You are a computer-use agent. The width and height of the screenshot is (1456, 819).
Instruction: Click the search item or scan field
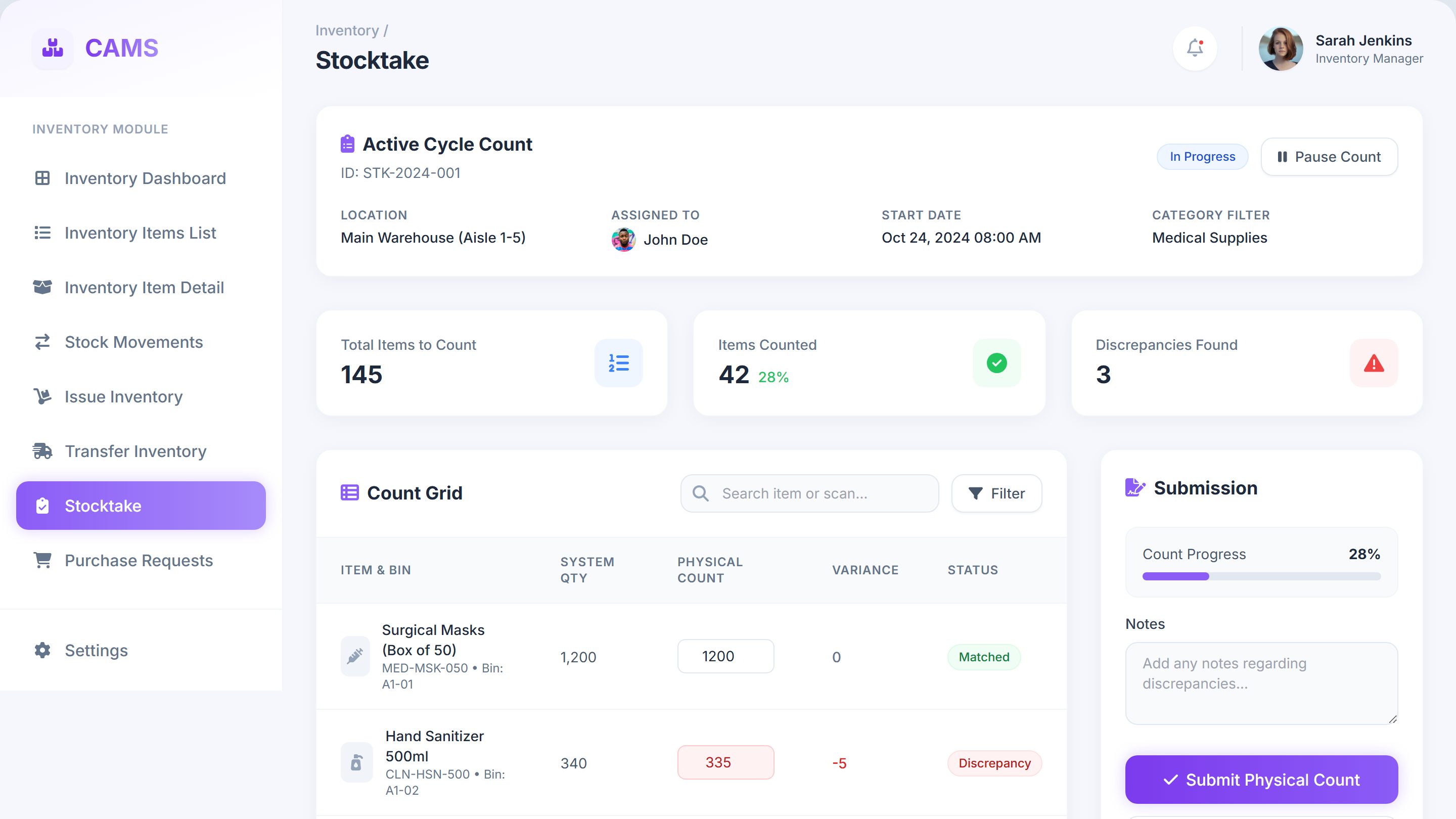(810, 493)
